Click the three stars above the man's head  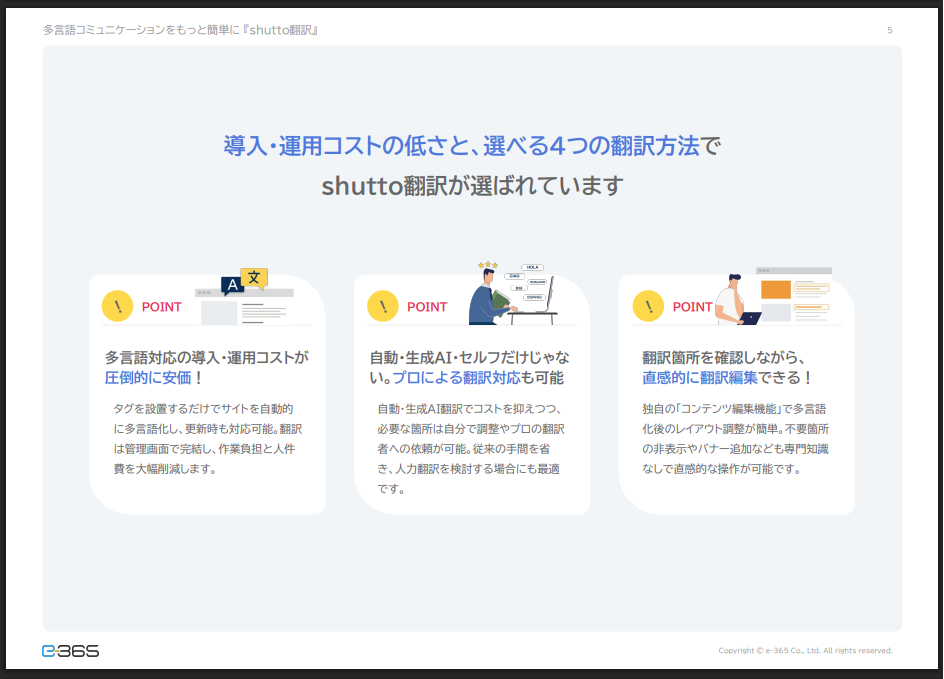[488, 265]
